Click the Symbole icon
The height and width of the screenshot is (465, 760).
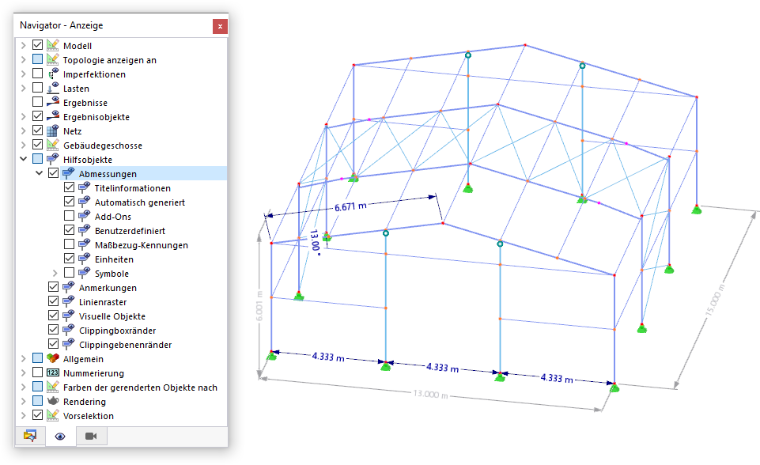[84, 273]
